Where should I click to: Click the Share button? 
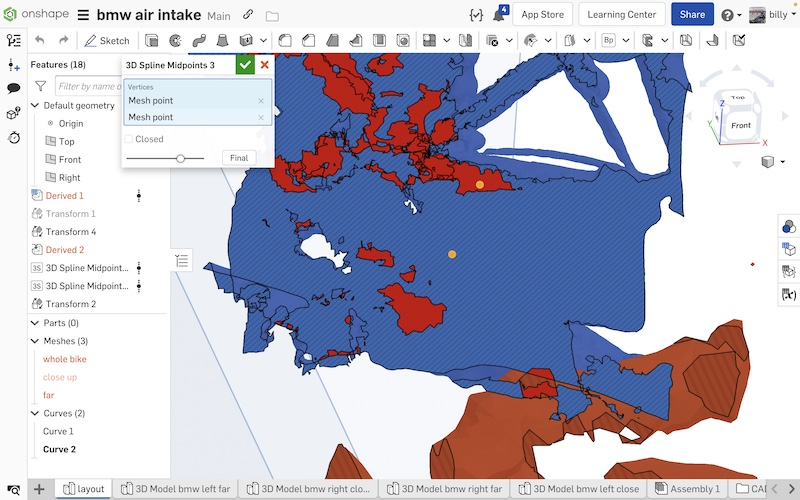[x=692, y=14]
